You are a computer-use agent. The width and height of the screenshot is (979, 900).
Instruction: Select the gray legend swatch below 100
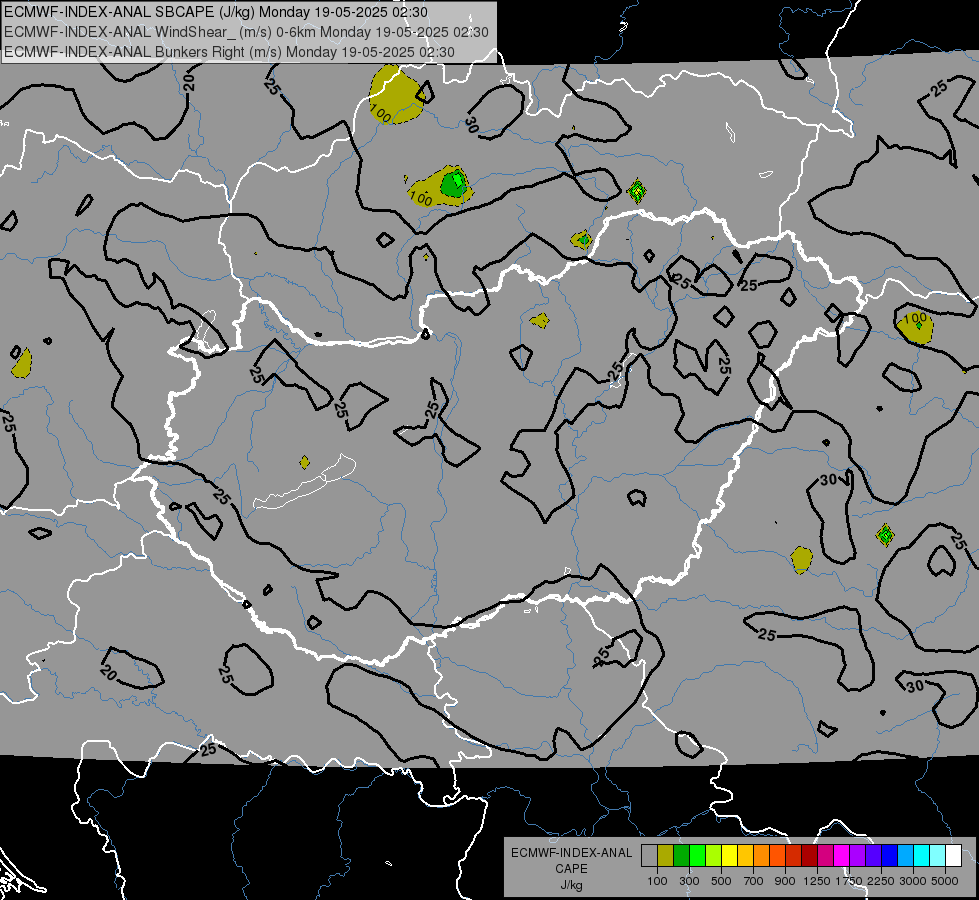point(649,856)
